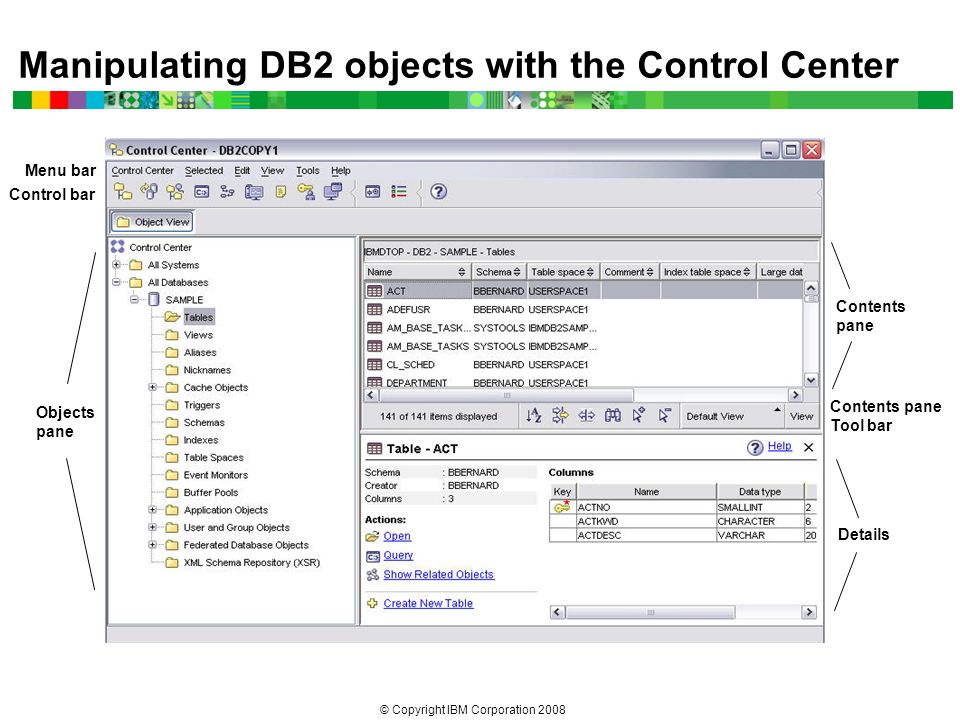Sort by the Schema column header

(498, 272)
